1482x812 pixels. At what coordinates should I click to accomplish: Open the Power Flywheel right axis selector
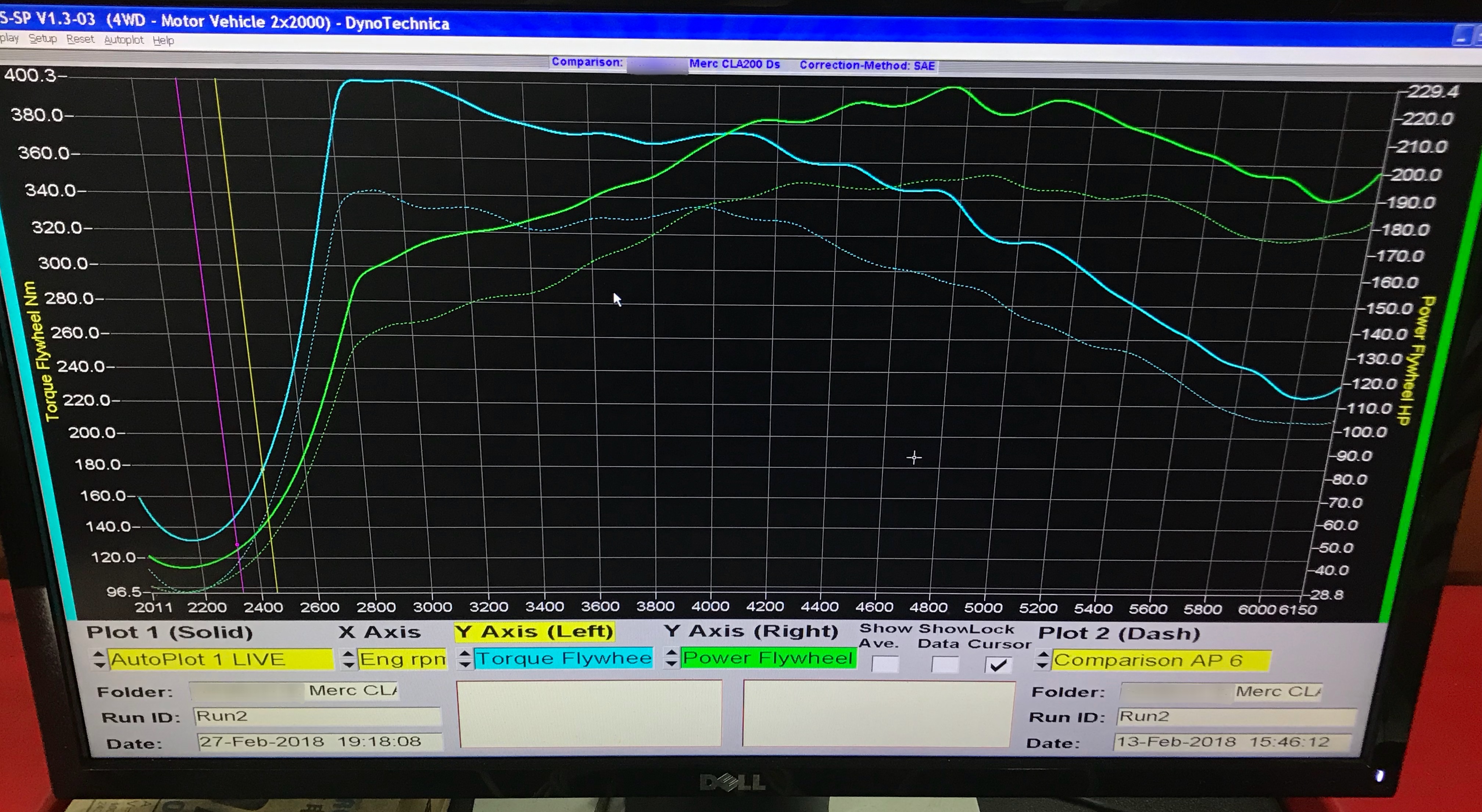[769, 658]
